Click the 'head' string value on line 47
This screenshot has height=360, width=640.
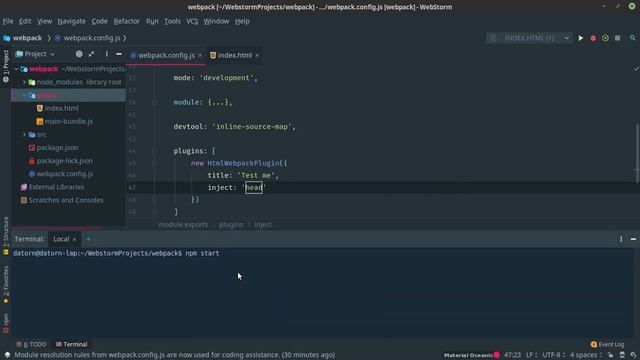pos(254,188)
